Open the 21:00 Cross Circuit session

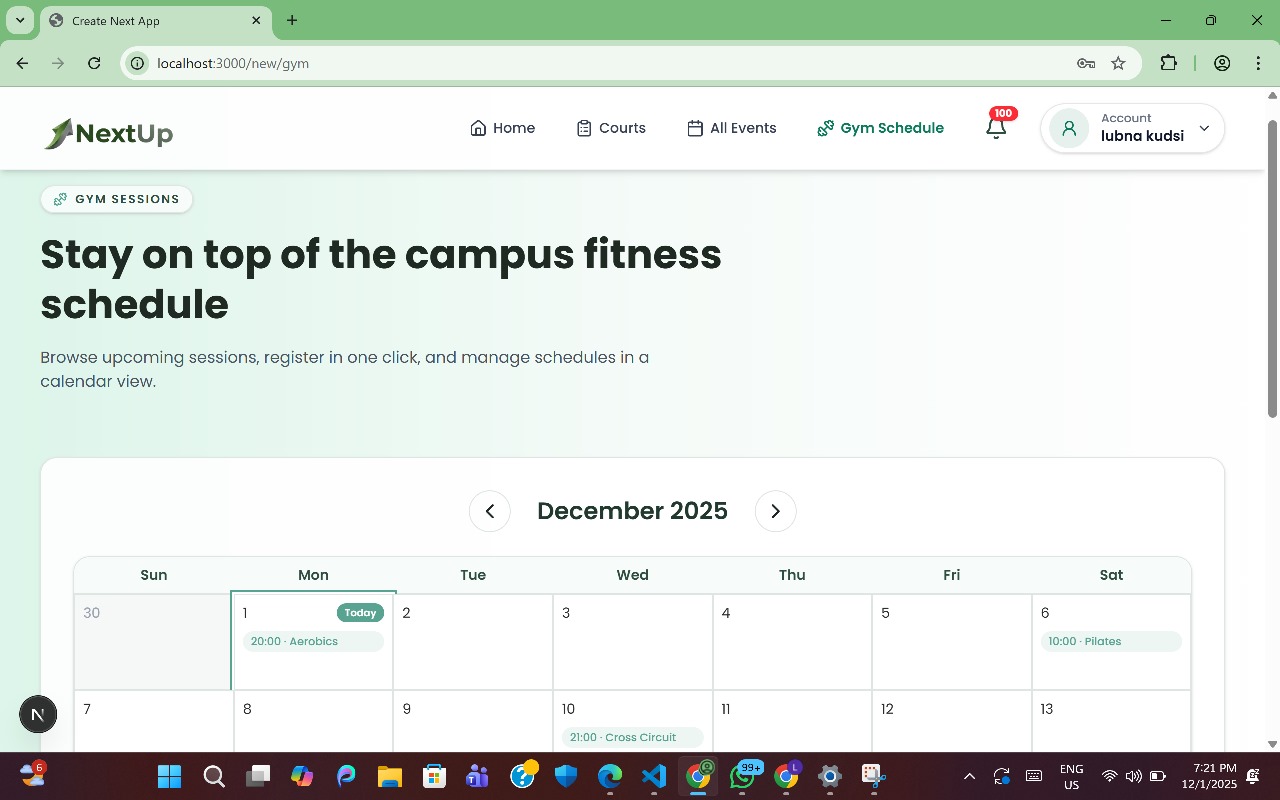coord(632,737)
